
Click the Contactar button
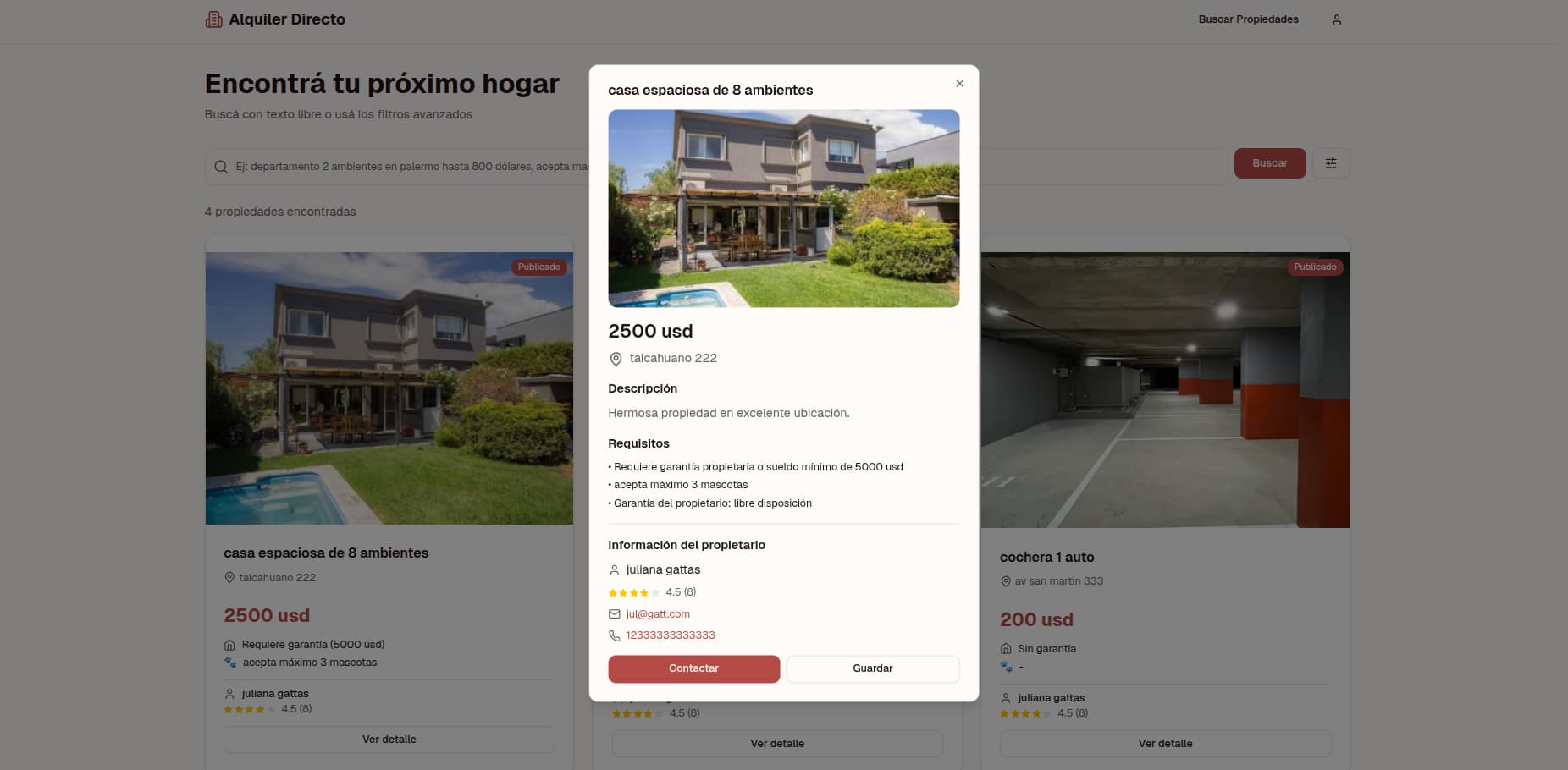693,668
